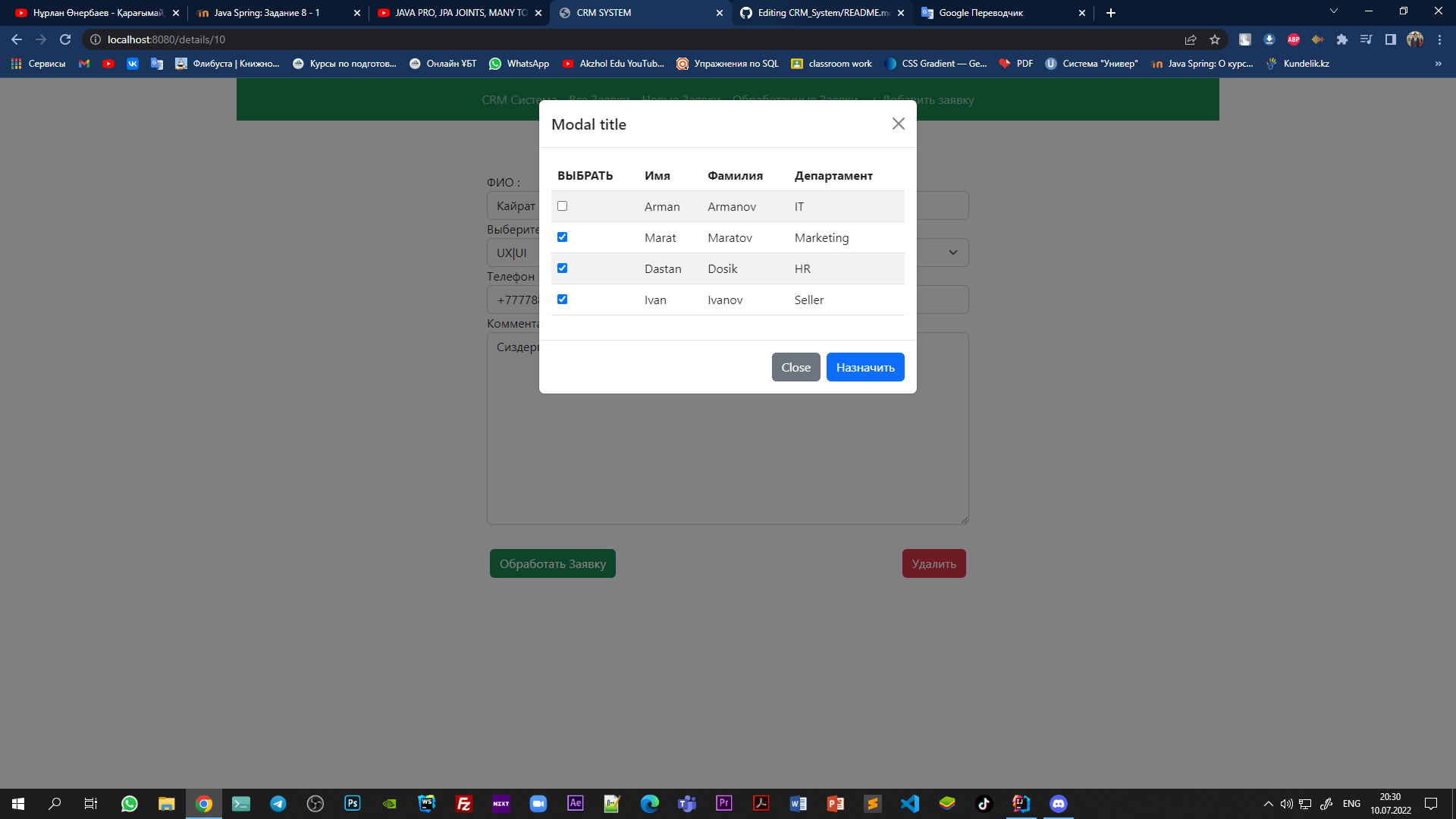This screenshot has width=1456, height=819.
Task: Open the classroom work bookmark
Action: pos(832,64)
